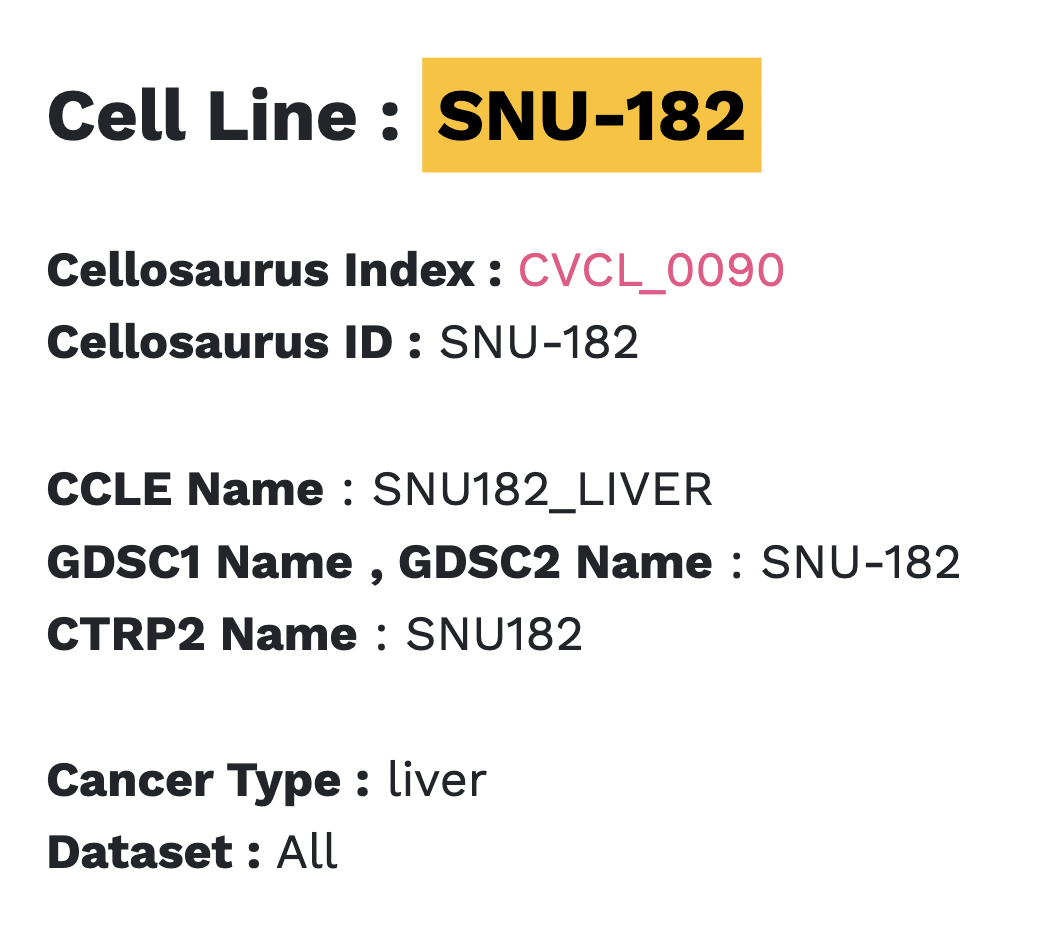Click the "GDSC1 Name" label
The width and height of the screenshot is (1042, 932).
tap(200, 562)
